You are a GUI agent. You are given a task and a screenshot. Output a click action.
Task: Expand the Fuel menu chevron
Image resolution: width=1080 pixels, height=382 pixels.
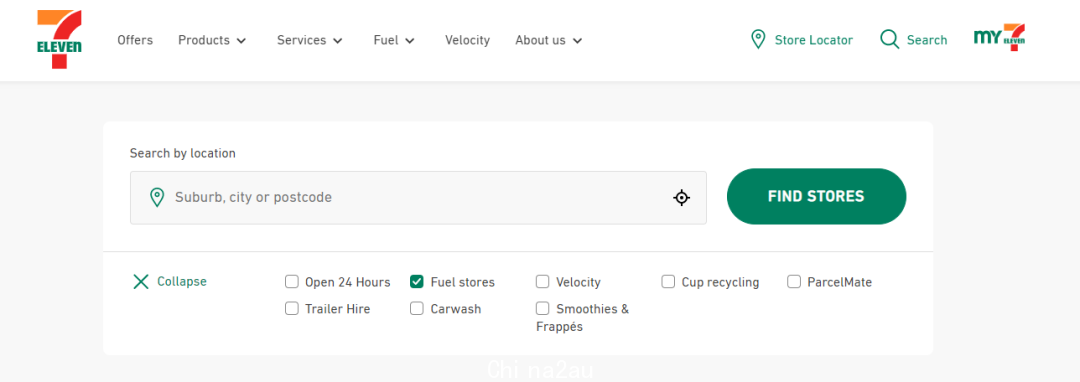pyautogui.click(x=410, y=41)
